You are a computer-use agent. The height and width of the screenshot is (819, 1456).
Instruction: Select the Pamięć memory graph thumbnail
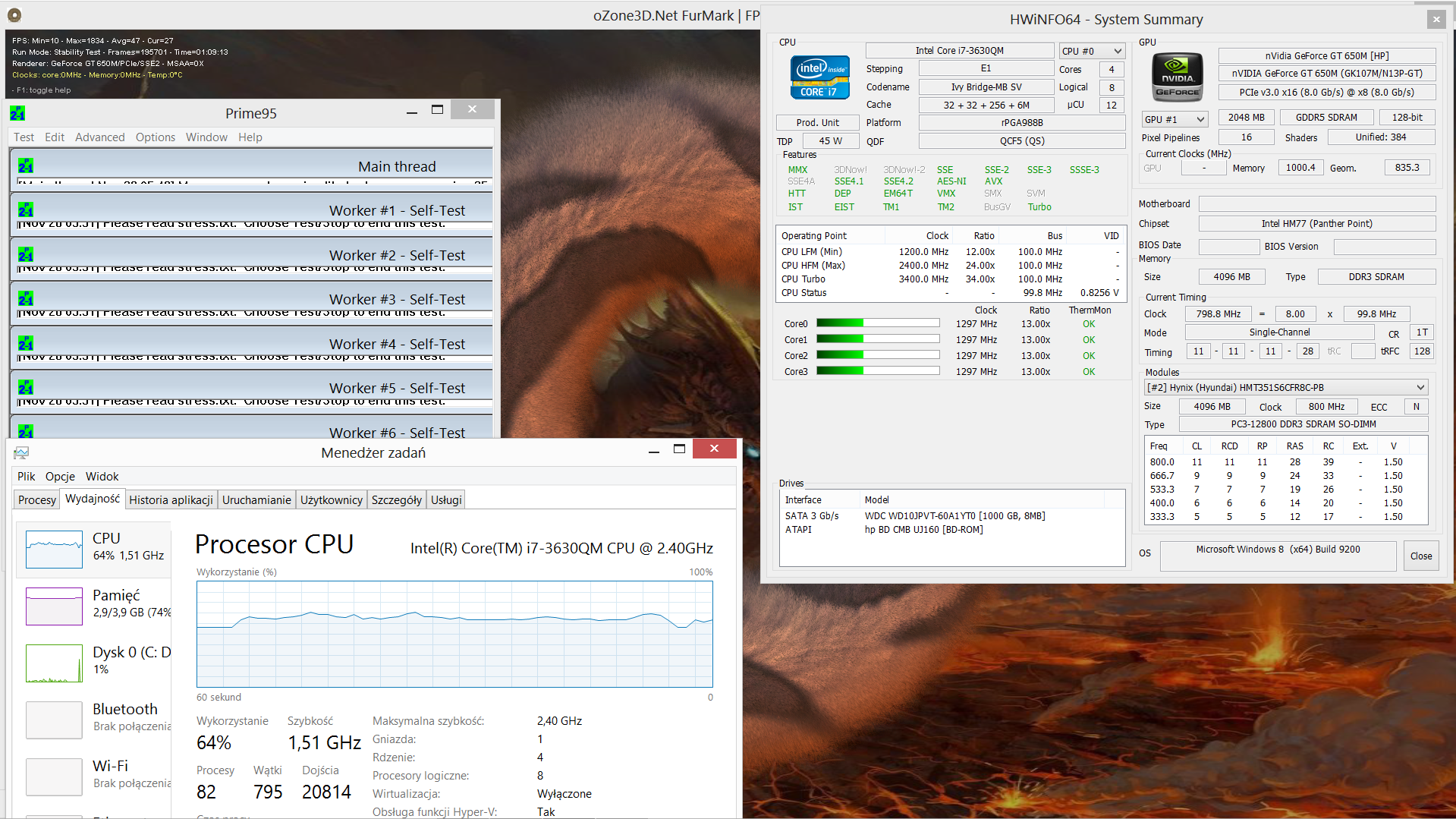pyautogui.click(x=54, y=606)
